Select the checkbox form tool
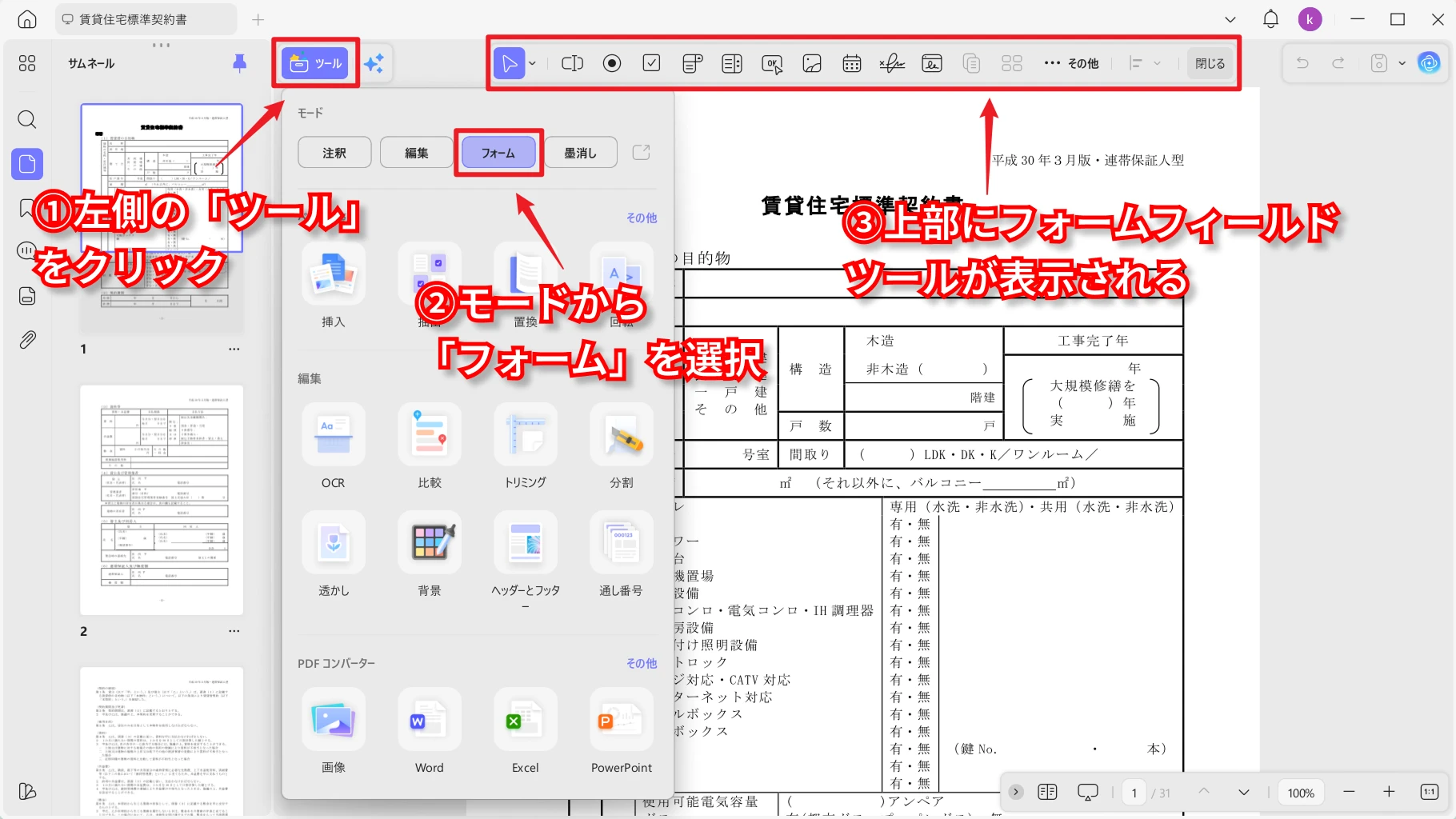The height and width of the screenshot is (819, 1456). coord(652,63)
